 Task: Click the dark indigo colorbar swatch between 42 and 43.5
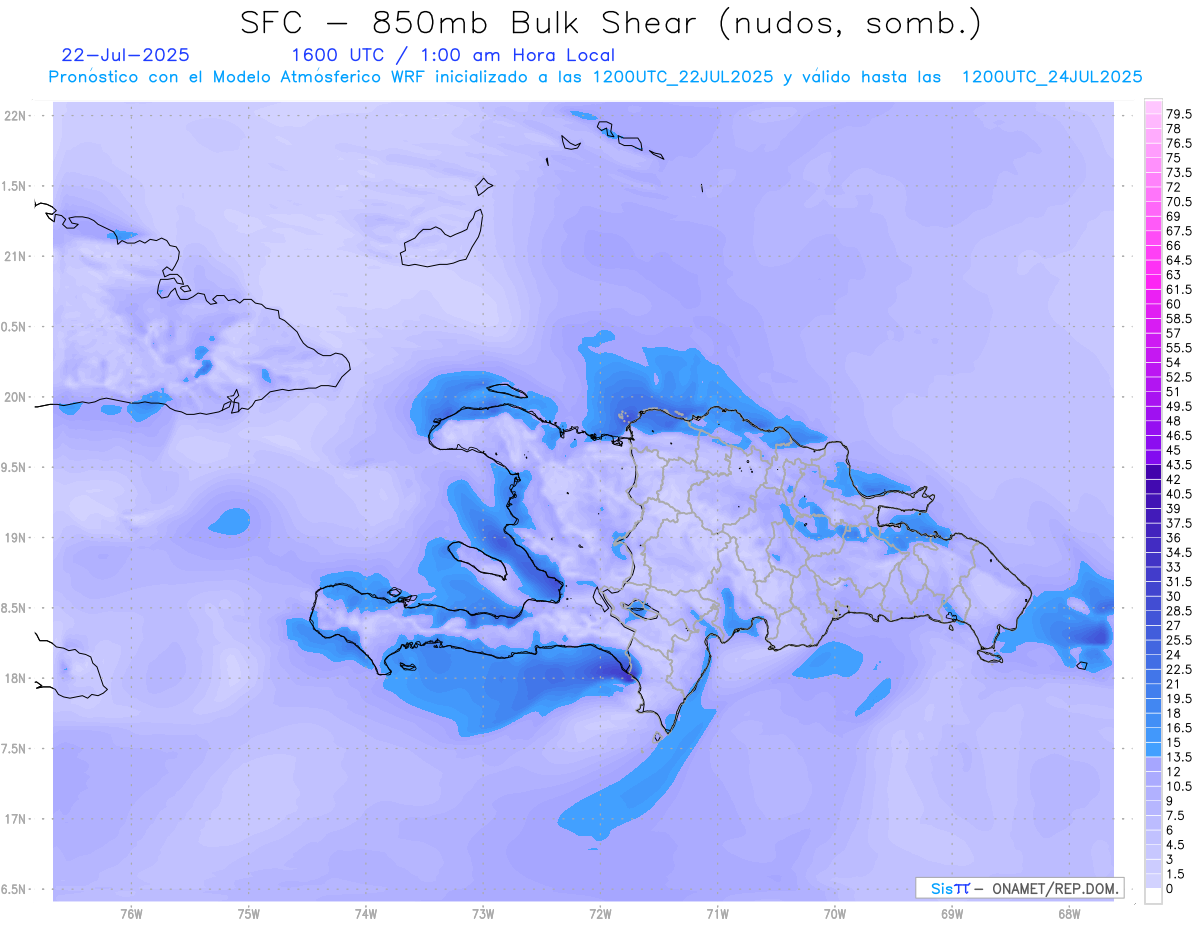click(1152, 472)
